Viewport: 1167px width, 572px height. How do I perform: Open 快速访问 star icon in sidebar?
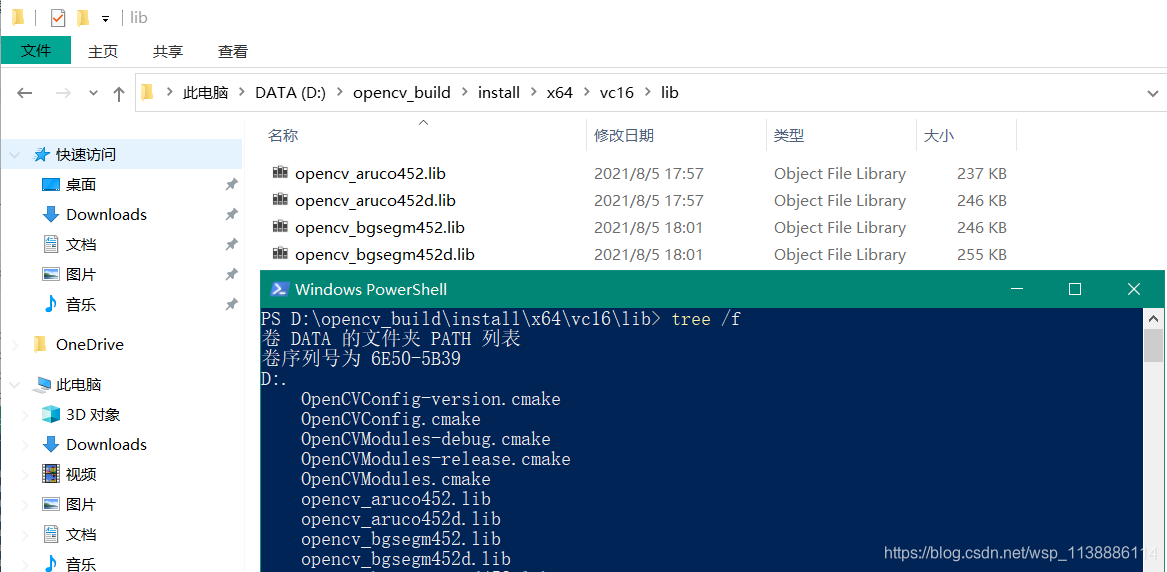[x=42, y=155]
